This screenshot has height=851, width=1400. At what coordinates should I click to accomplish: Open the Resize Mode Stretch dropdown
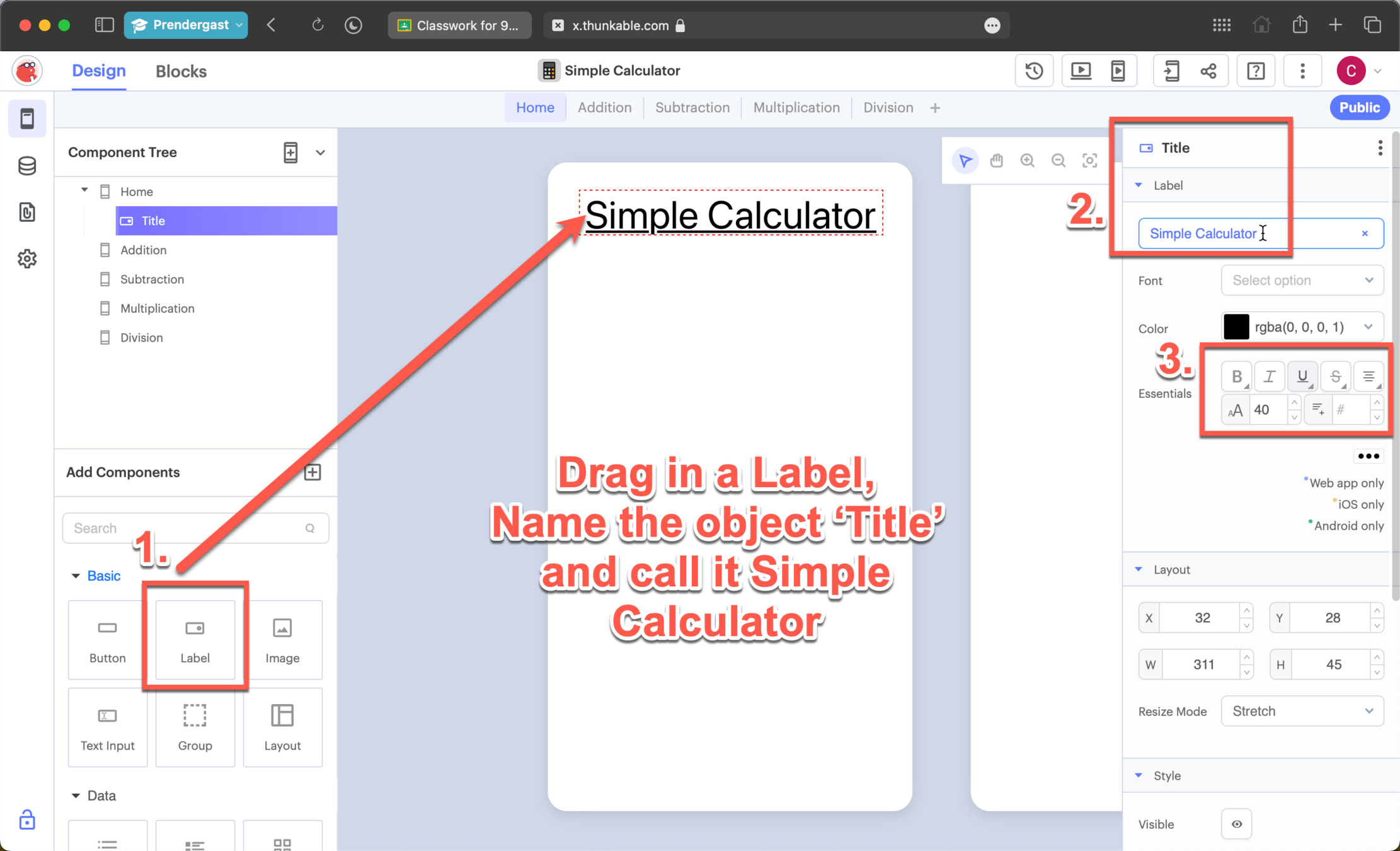(1302, 711)
